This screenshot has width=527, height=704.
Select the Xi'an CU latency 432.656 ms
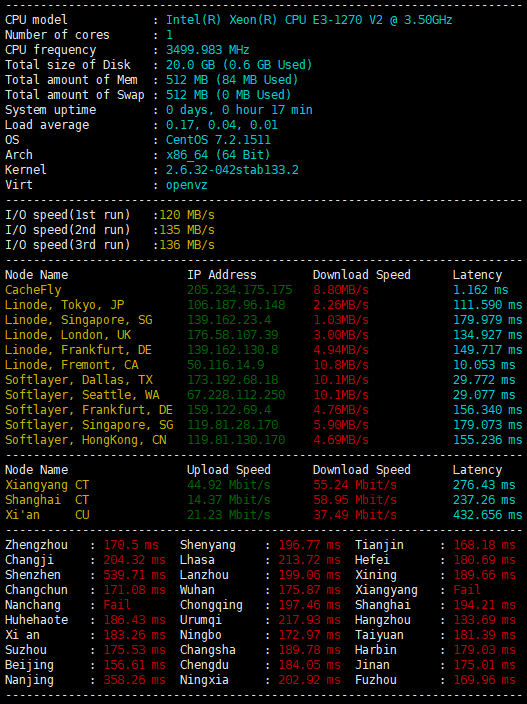point(487,515)
